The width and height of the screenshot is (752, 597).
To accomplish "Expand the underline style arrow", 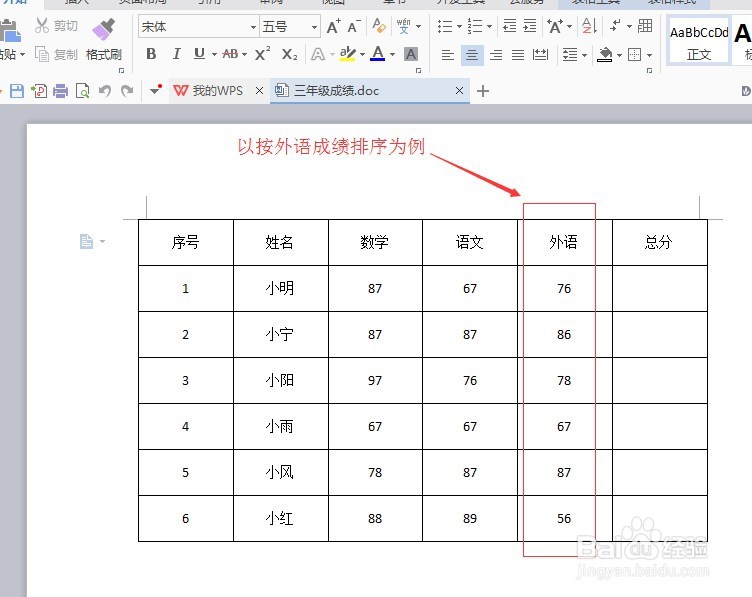I will [214, 54].
